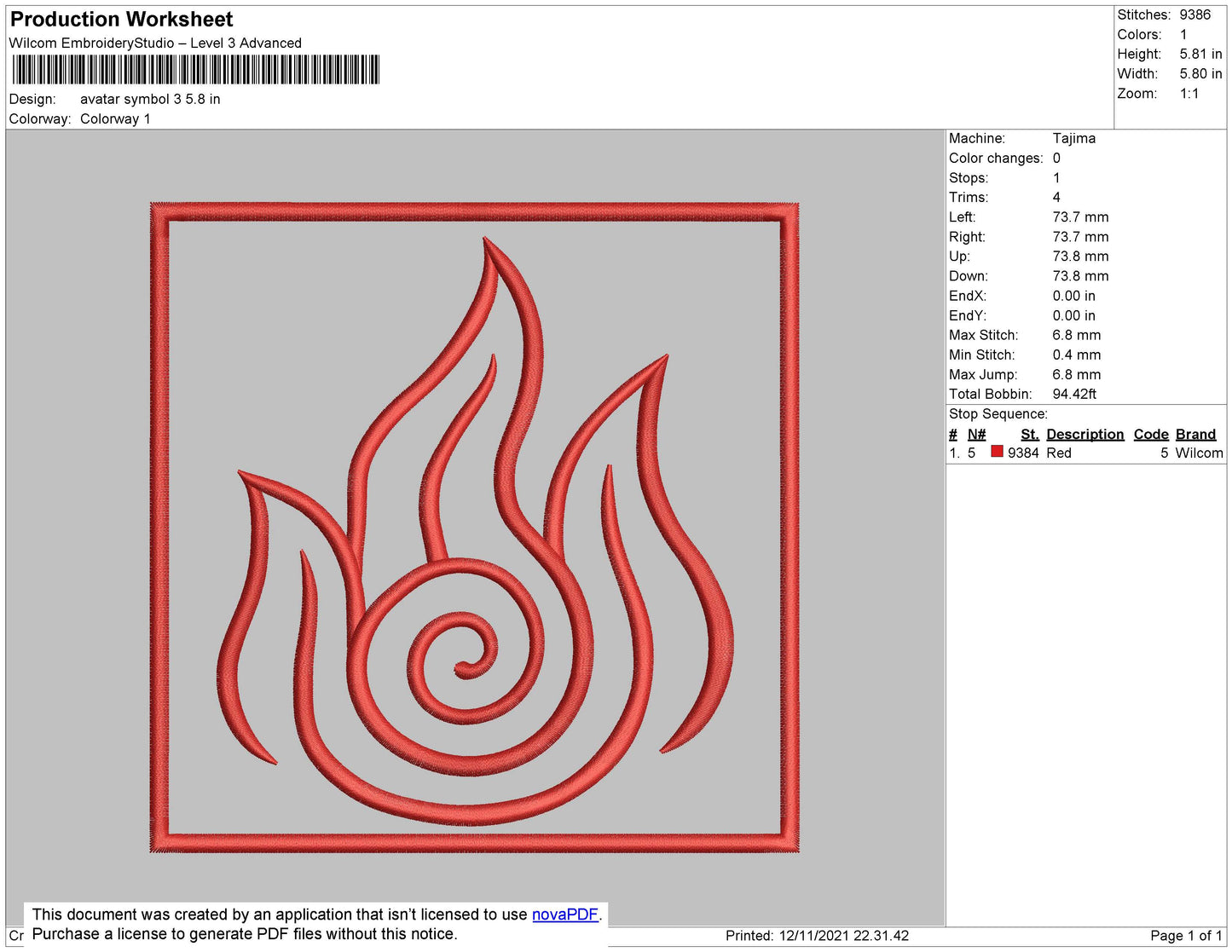This screenshot has height=952, width=1232.
Task: Click the 'Brand' column header
Action: pos(1195,435)
